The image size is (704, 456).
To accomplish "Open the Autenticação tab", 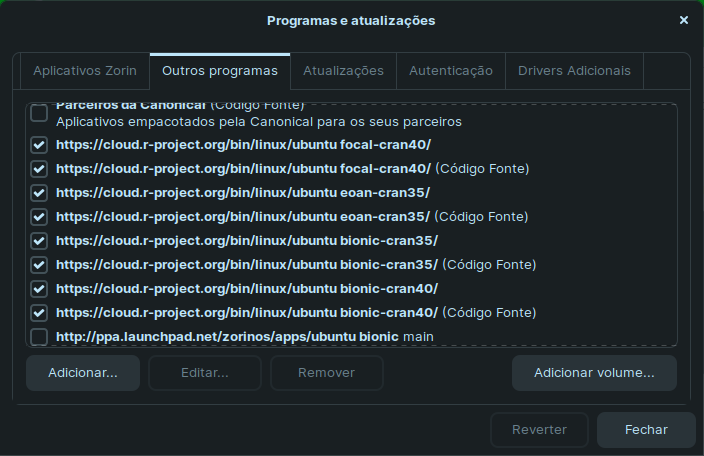I will click(x=451, y=71).
